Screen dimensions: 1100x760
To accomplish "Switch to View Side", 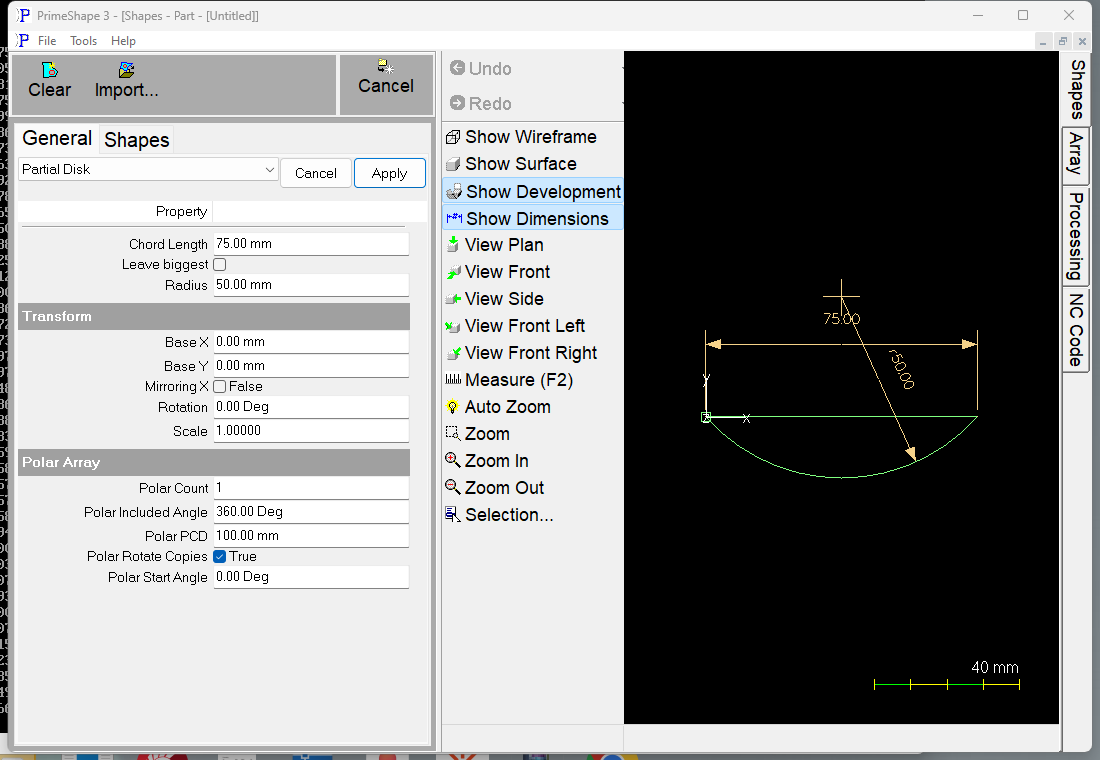I will (495, 299).
